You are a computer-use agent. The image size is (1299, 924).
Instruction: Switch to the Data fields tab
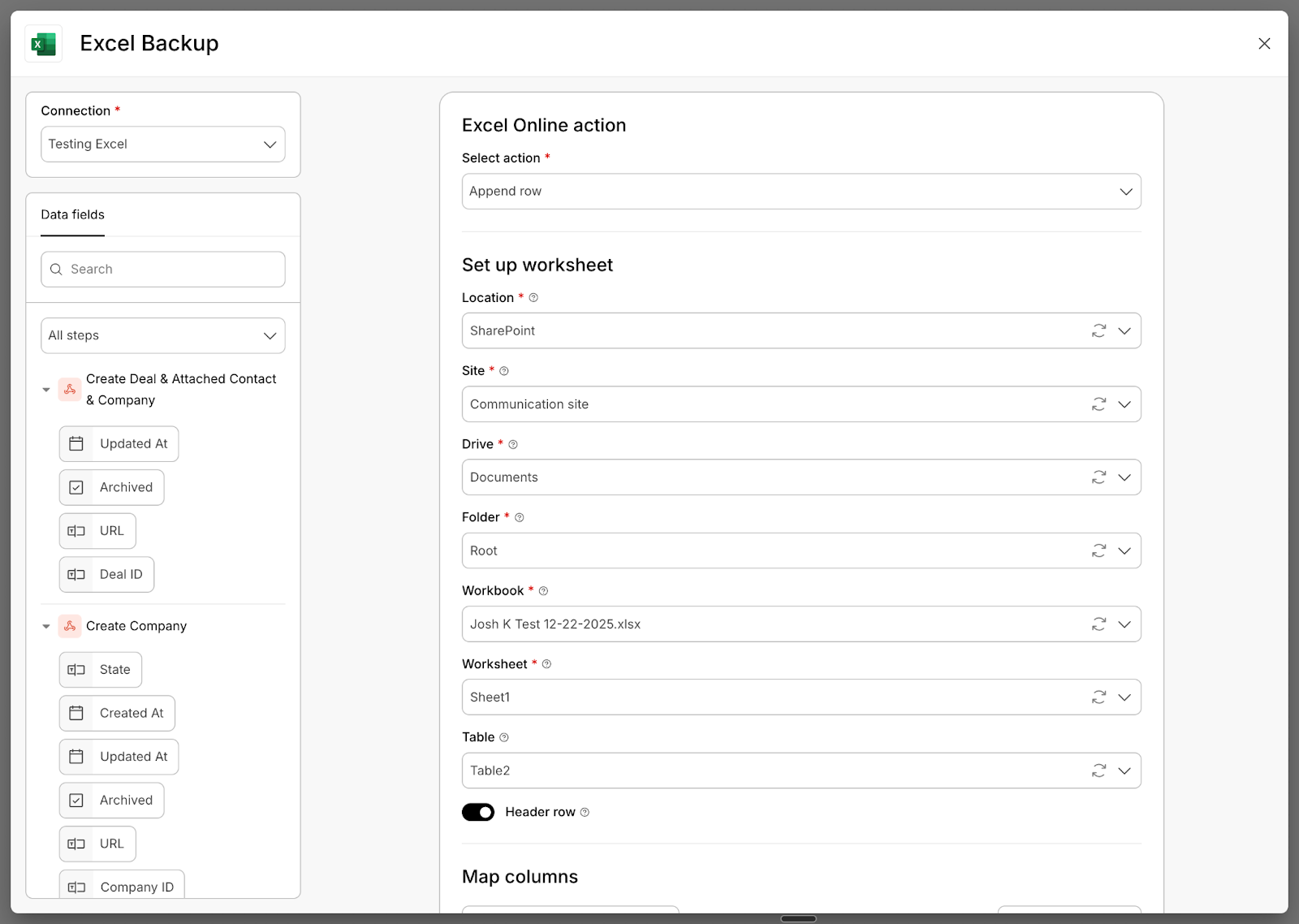[x=73, y=215]
